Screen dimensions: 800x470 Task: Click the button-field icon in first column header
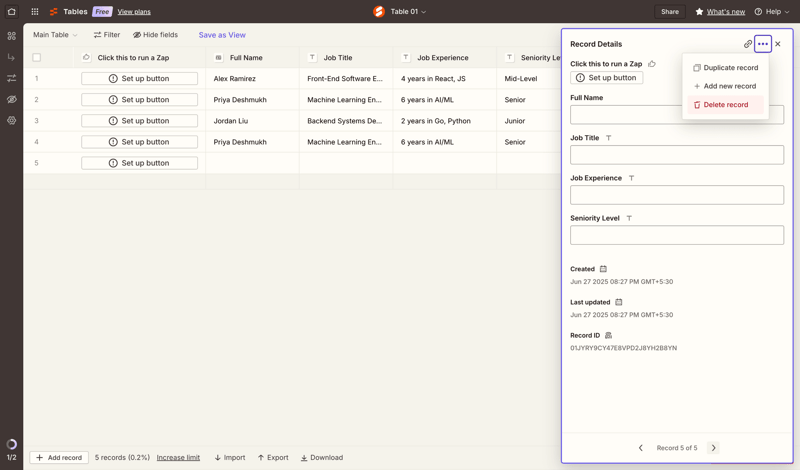click(x=86, y=58)
